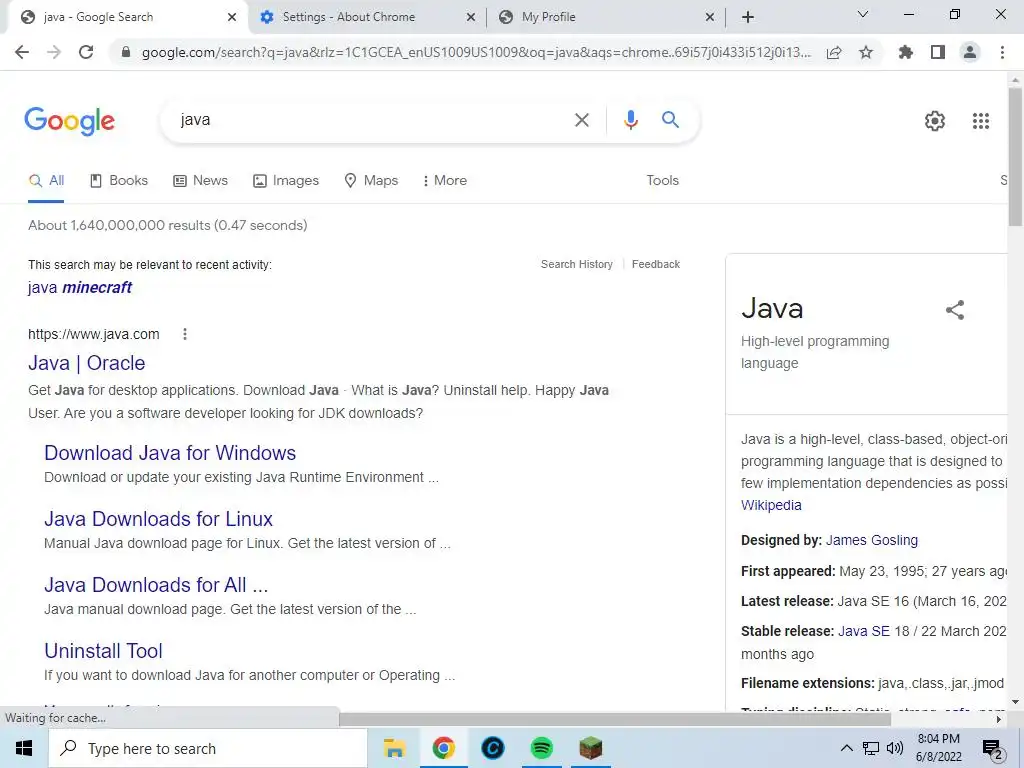Open a new browser tab
Screen dimensions: 1024x768
pyautogui.click(x=748, y=17)
